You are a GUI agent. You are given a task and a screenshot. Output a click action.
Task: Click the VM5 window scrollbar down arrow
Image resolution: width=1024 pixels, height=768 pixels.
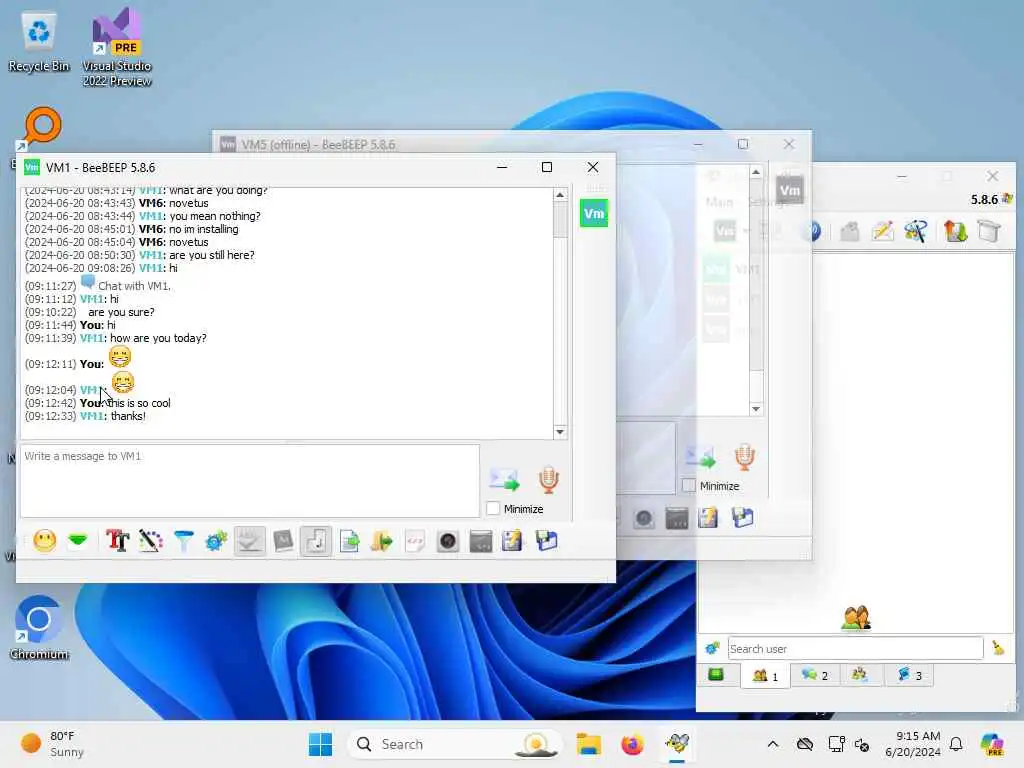[756, 409]
